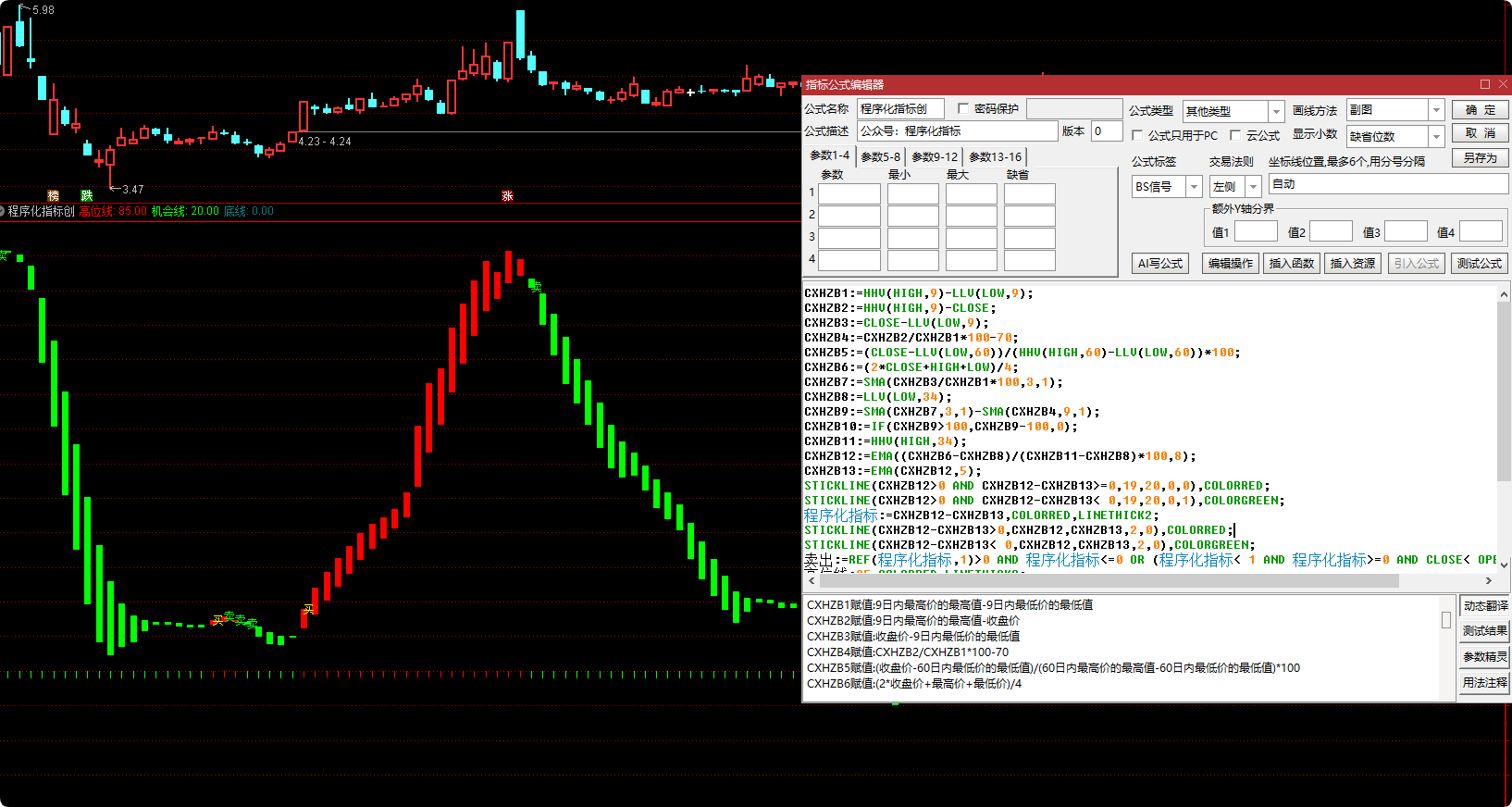Enable the 密码保护 checkbox
This screenshot has height=807, width=1512.
click(963, 108)
